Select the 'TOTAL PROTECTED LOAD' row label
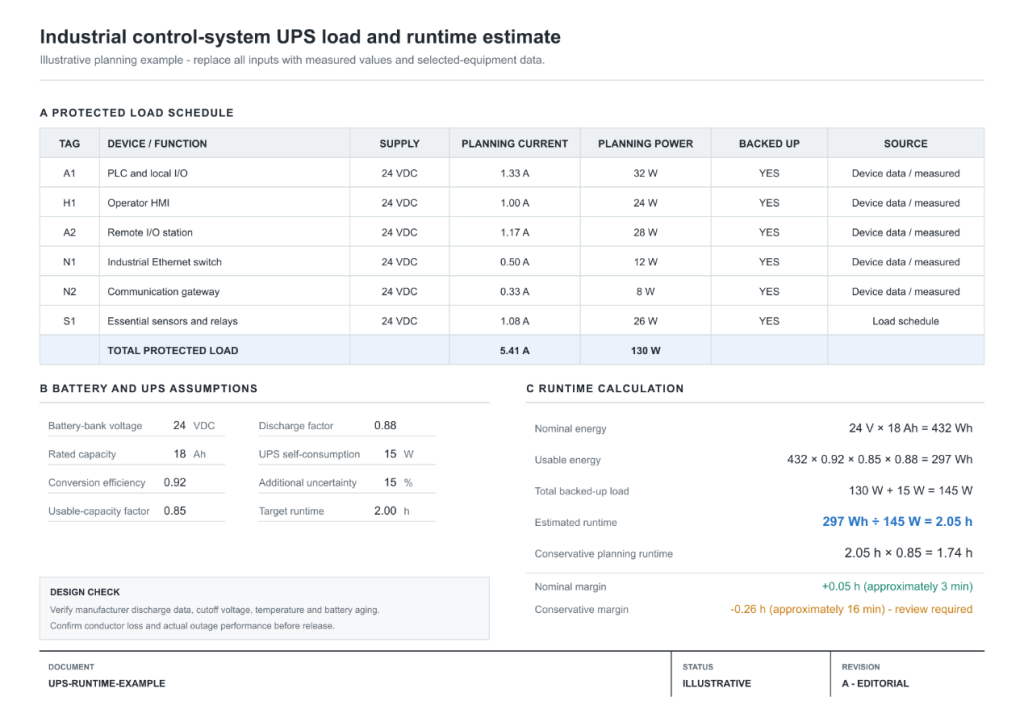This screenshot has height=705, width=1024. click(x=172, y=351)
